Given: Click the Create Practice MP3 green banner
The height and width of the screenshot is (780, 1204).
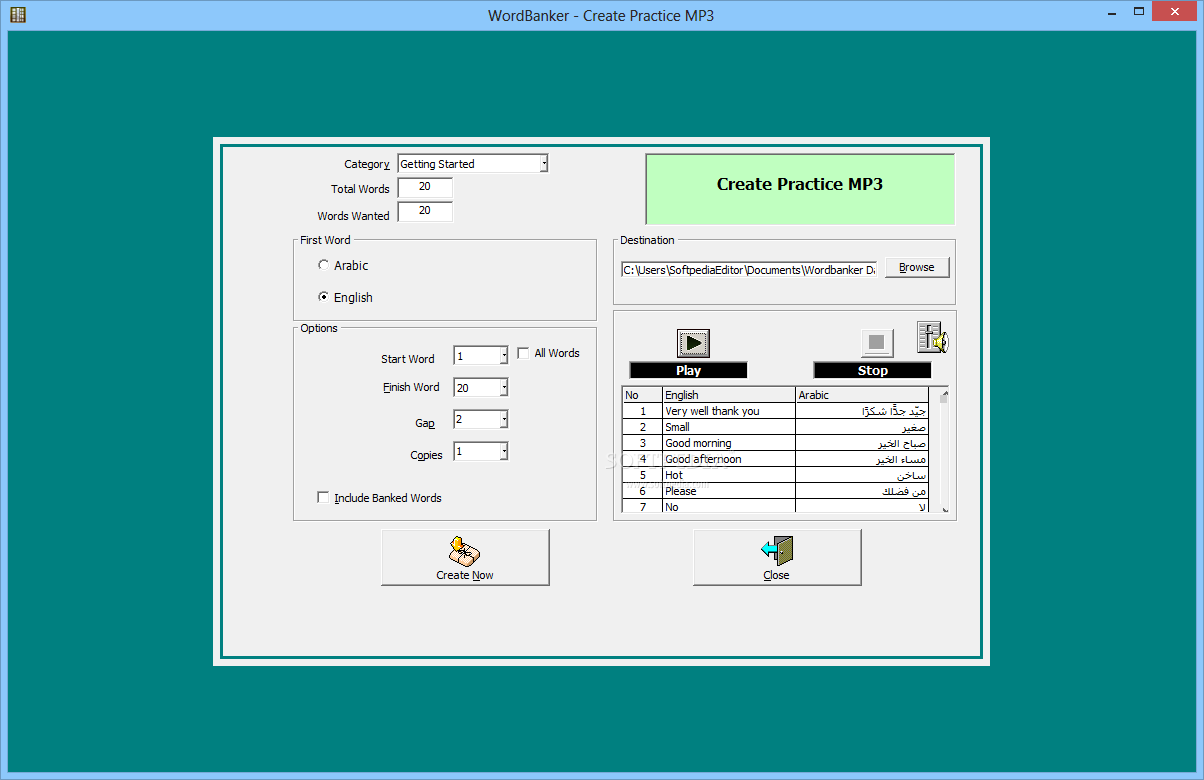Looking at the screenshot, I should [800, 188].
